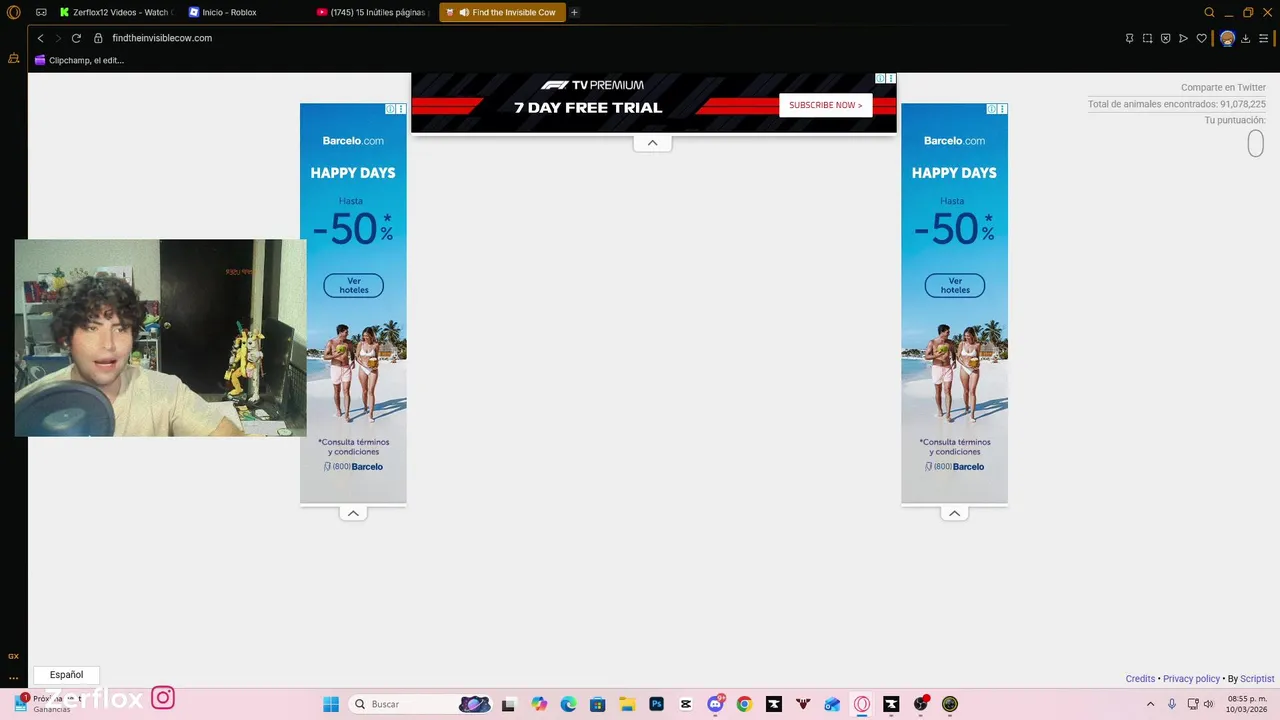This screenshot has width=1280, height=720.
Task: Click Subscribe Now on F1 TV ad
Action: pyautogui.click(x=825, y=105)
